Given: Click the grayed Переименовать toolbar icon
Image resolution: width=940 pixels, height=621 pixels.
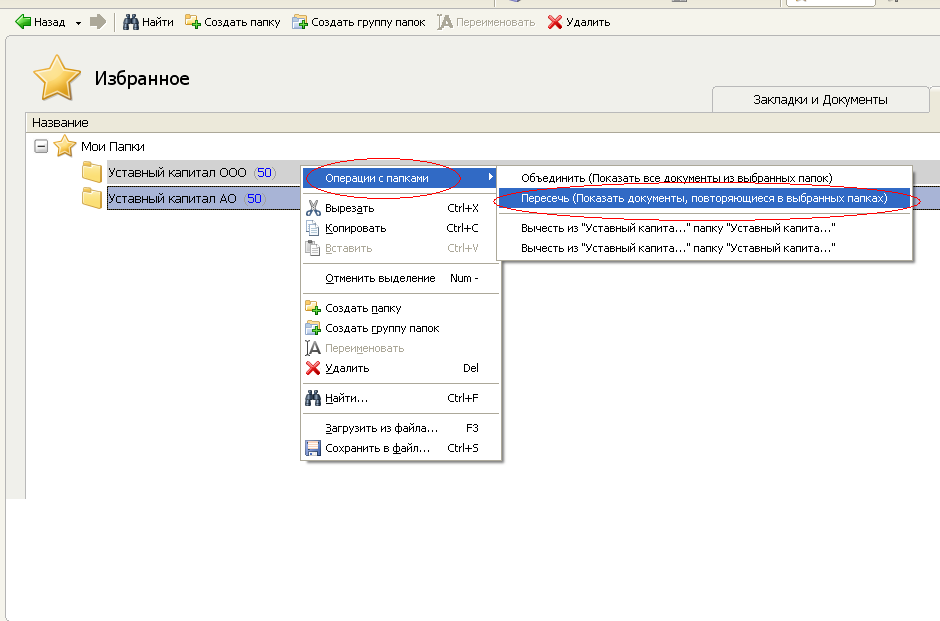Looking at the screenshot, I should [x=444, y=22].
